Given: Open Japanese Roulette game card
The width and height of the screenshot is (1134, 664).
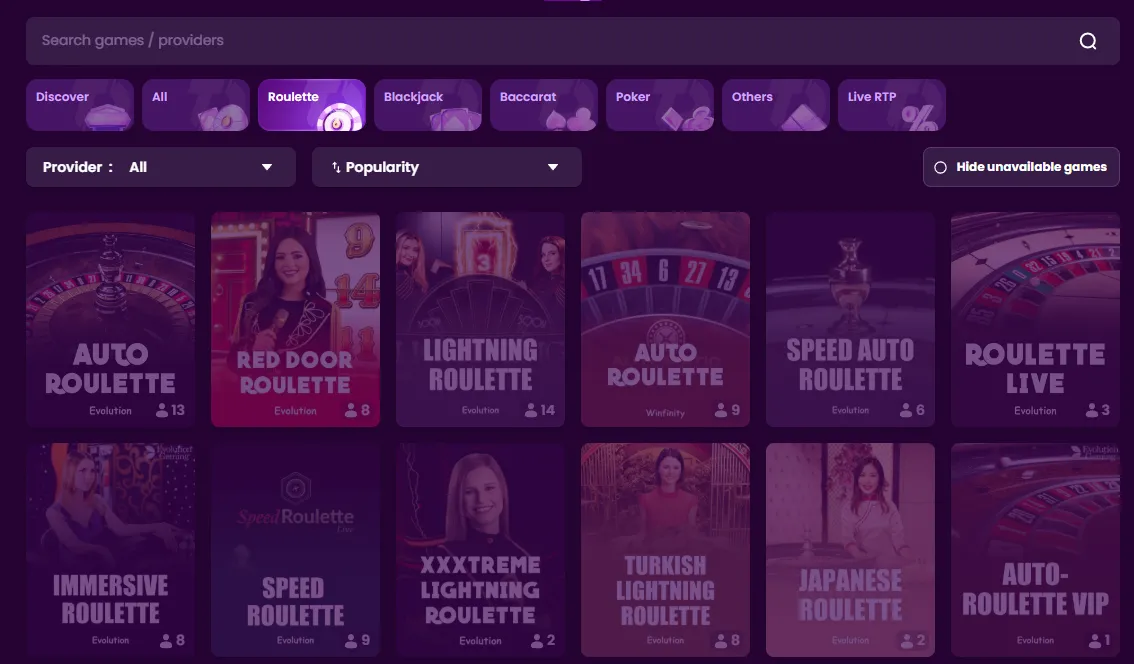Looking at the screenshot, I should point(850,550).
